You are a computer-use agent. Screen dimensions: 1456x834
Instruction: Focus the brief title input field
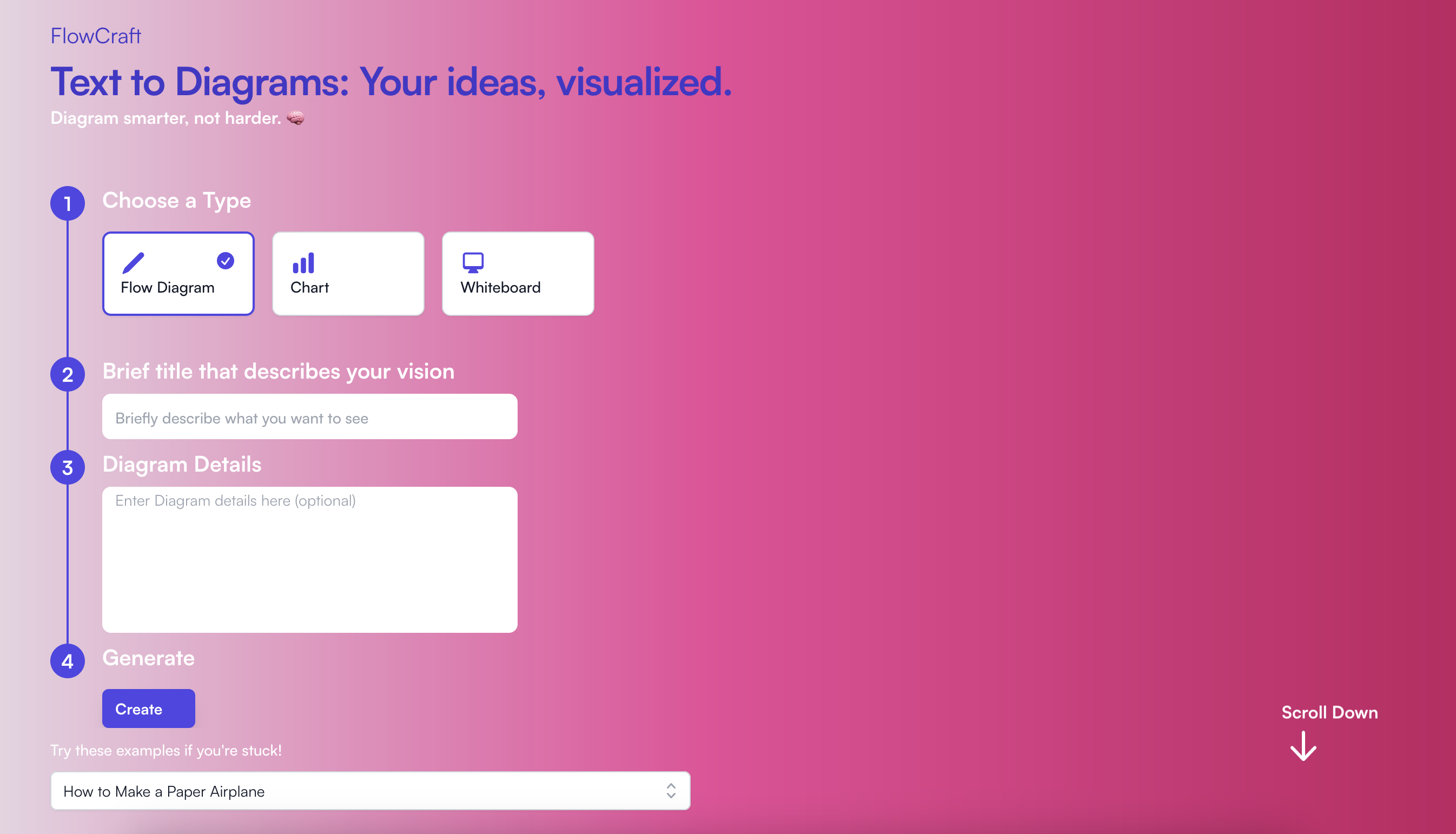point(309,417)
